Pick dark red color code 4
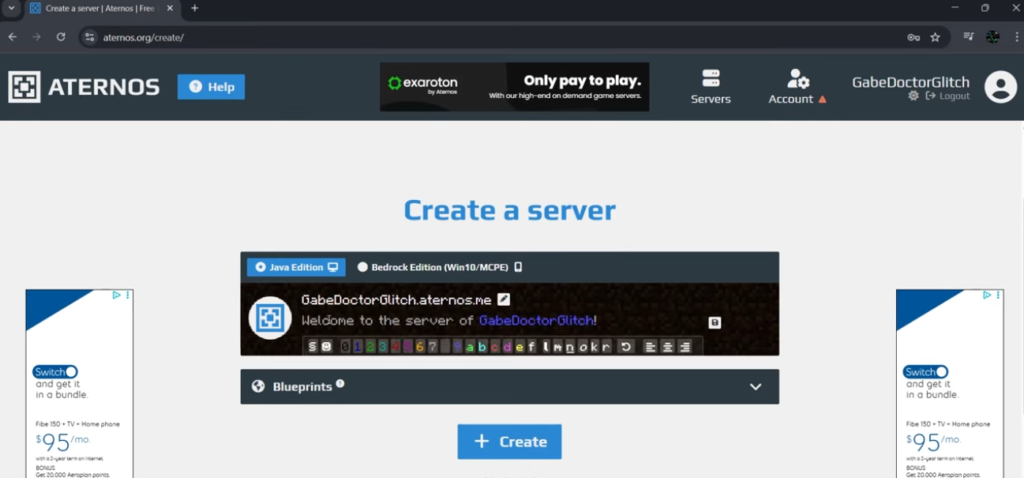The height and width of the screenshot is (478, 1024). tap(395, 347)
